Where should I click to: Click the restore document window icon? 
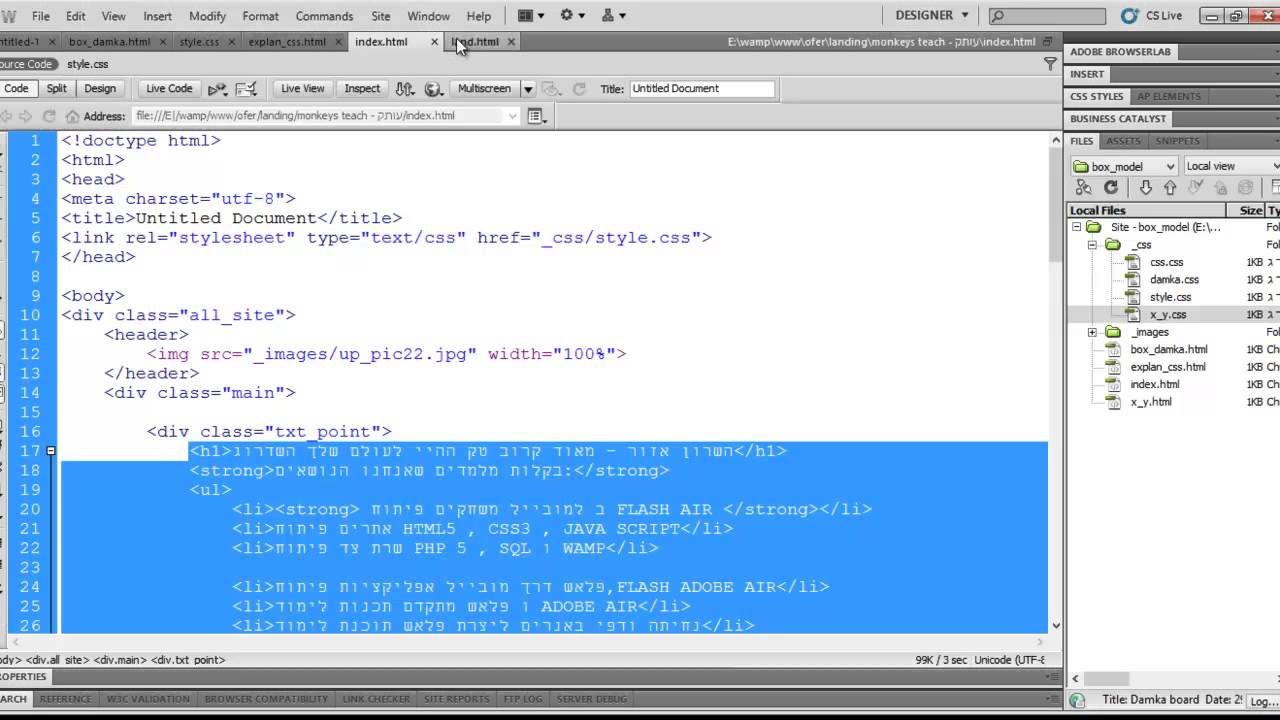pyautogui.click(x=1048, y=42)
